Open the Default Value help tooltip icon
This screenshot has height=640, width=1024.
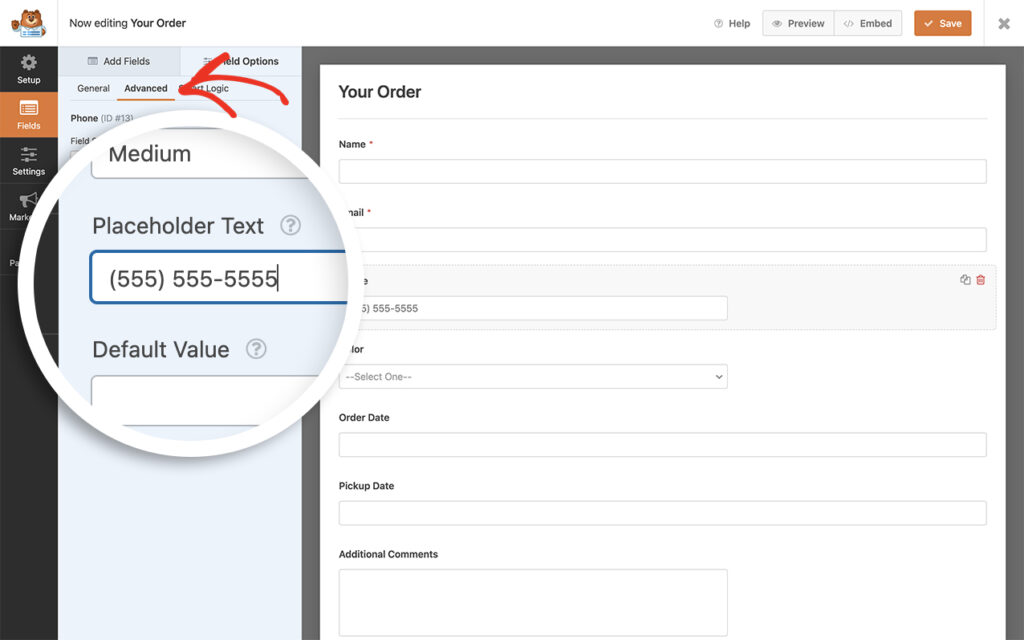click(x=258, y=350)
